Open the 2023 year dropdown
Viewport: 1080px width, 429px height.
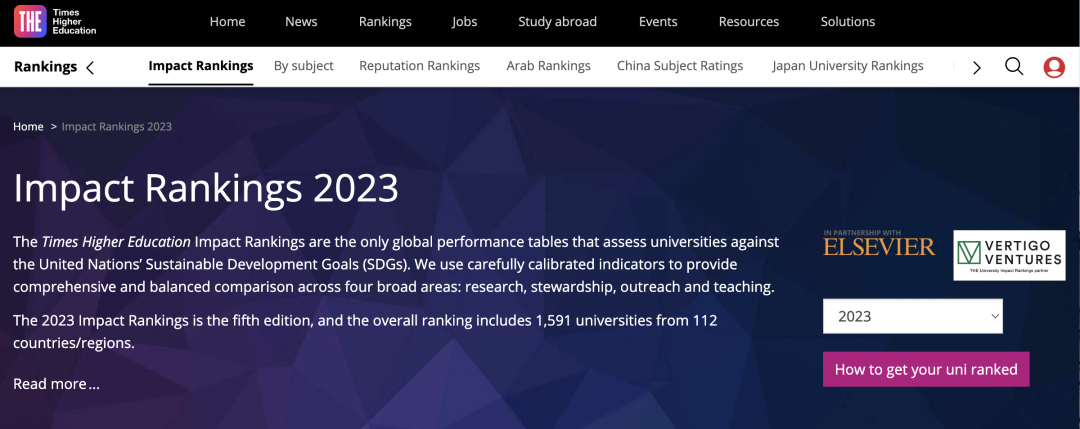(913, 316)
